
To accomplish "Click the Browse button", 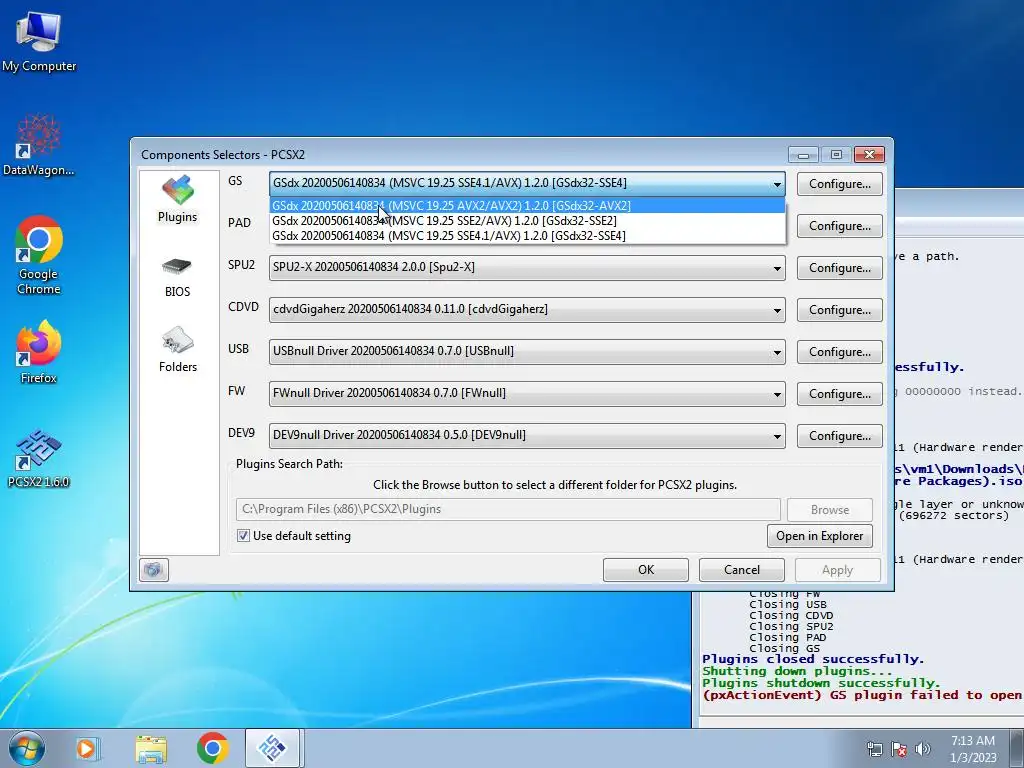I will (x=830, y=509).
